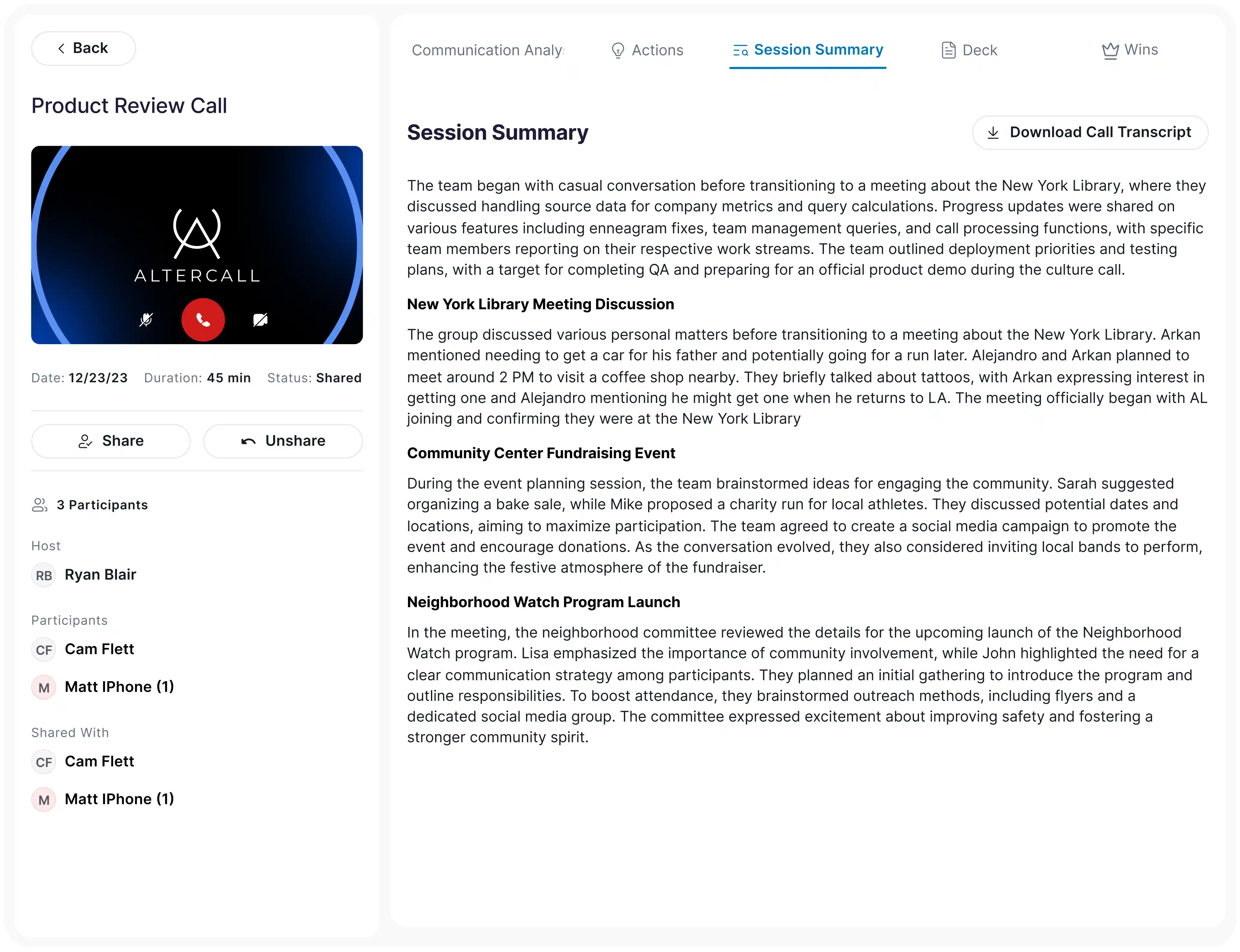
Task: Click the Deck document icon
Action: point(948,50)
